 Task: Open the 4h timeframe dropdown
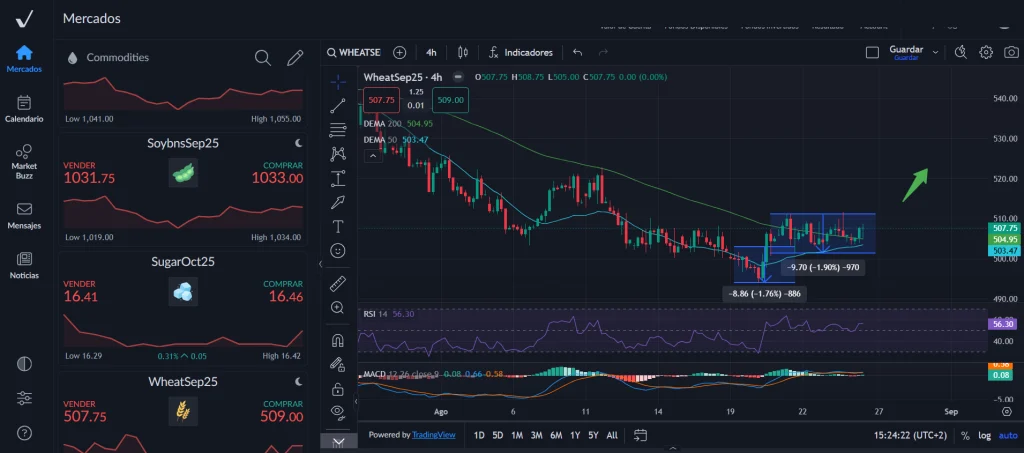click(431, 52)
